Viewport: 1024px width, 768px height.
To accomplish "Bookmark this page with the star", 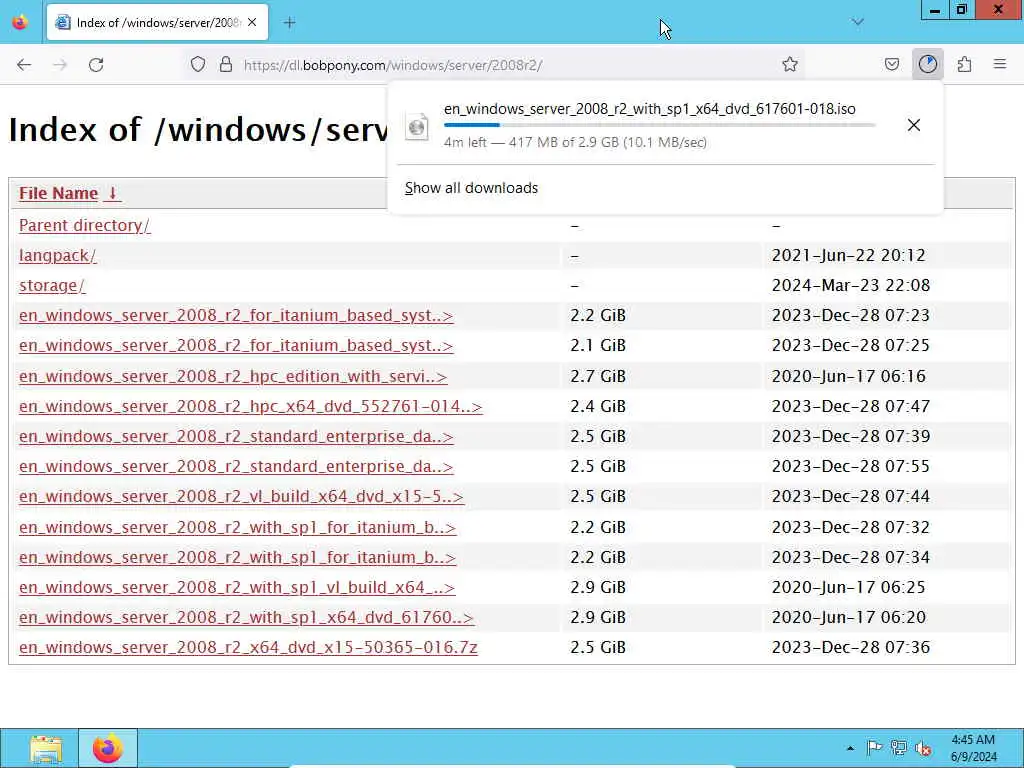I will coord(790,65).
